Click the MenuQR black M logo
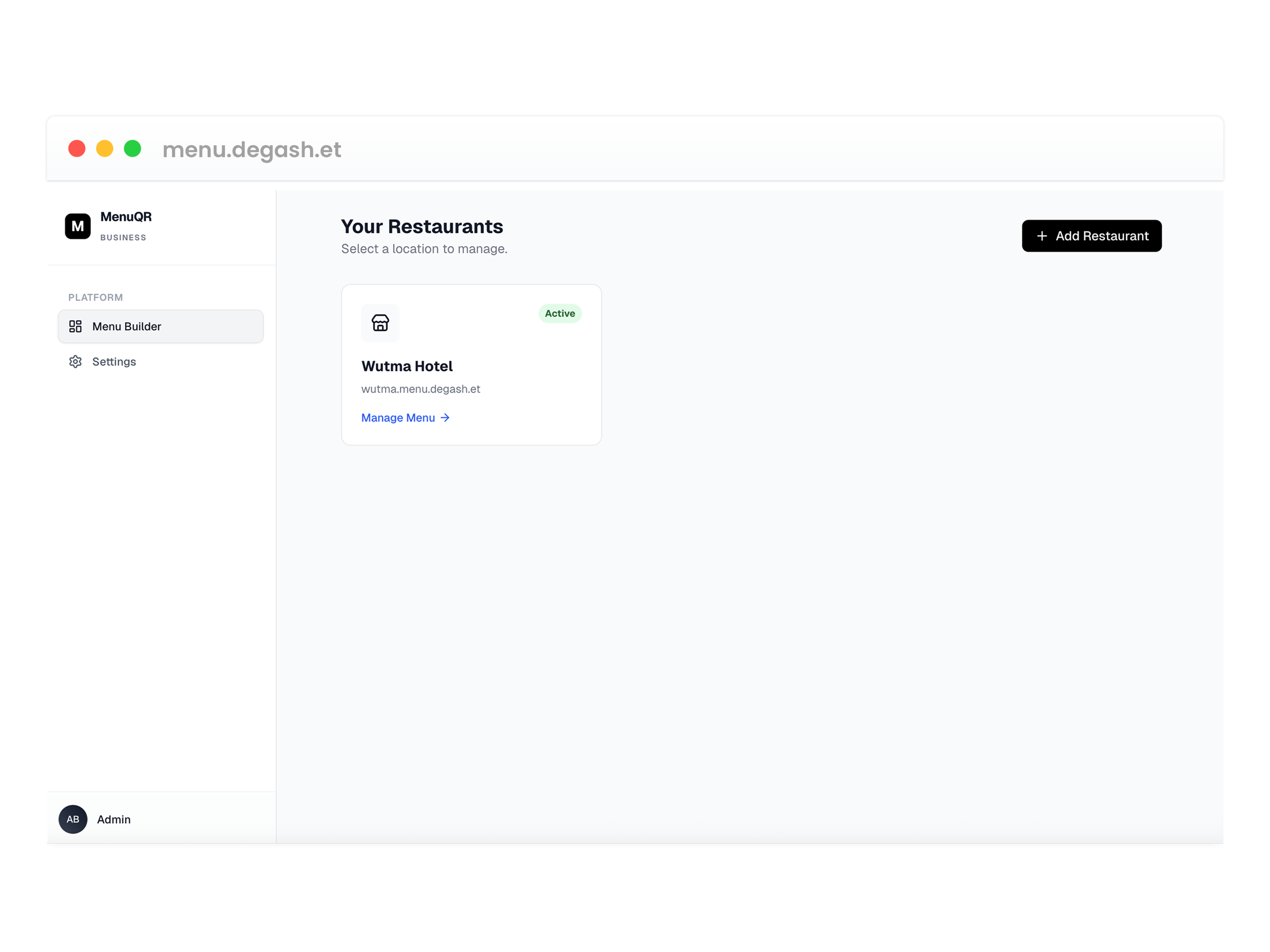This screenshot has width=1270, height=952. click(77, 226)
